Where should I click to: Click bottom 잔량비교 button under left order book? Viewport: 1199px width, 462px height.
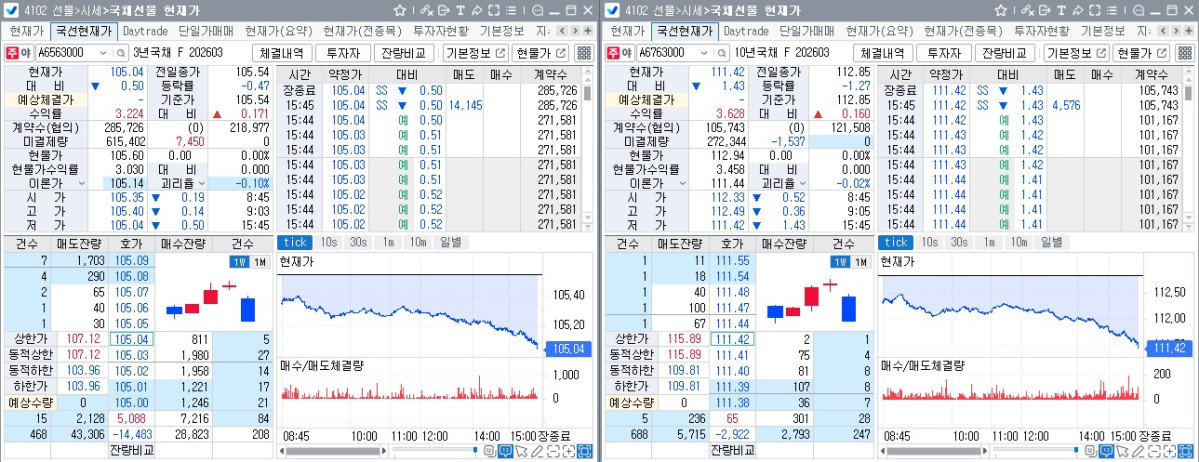(x=132, y=450)
